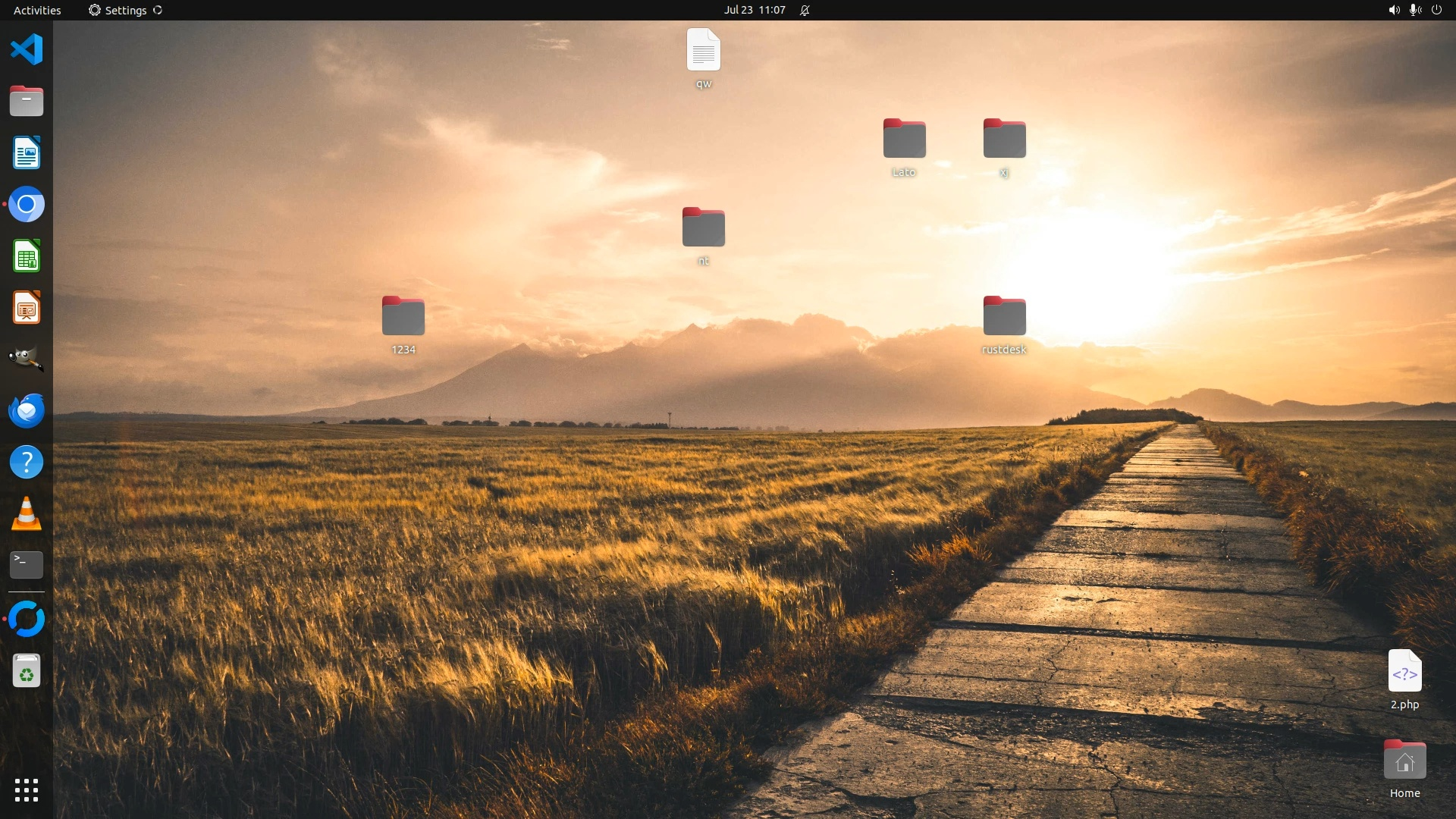
Task: Open the clock and calendar dropdown
Action: point(754,10)
